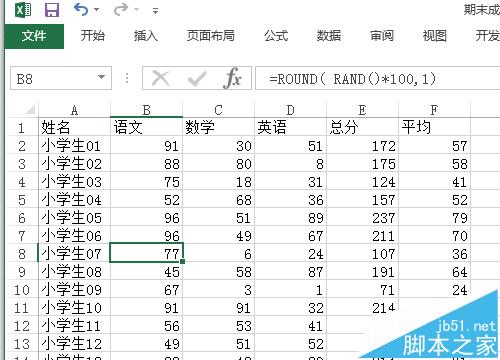500x360 pixels.
Task: Open the 文件 (File) tab
Action: pyautogui.click(x=34, y=36)
